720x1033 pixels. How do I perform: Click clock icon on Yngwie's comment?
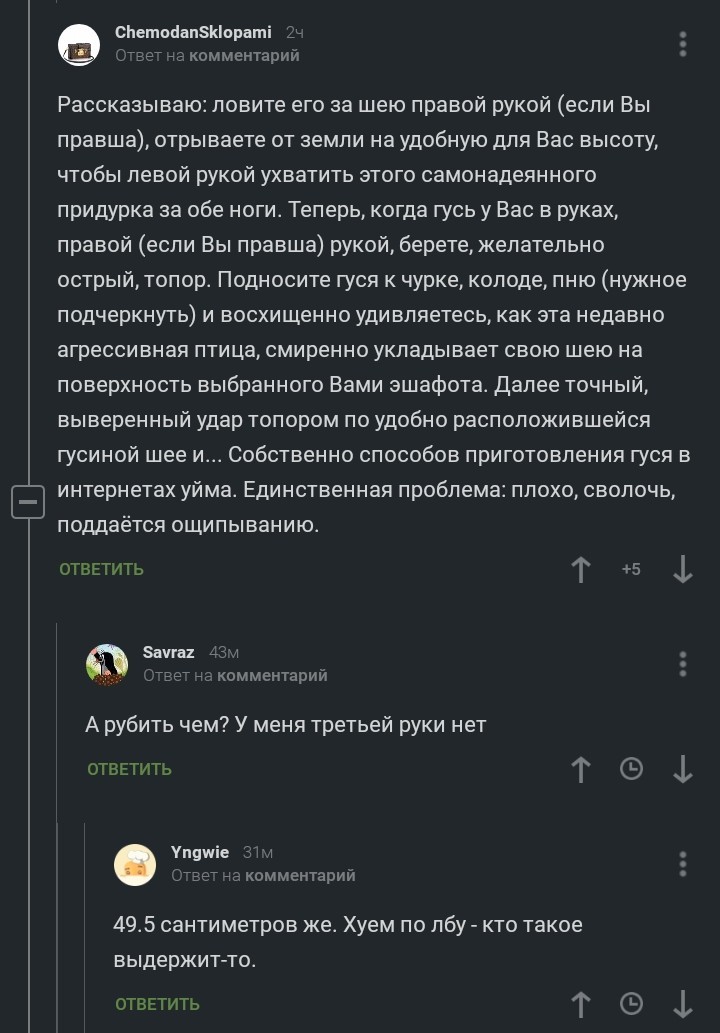click(632, 1004)
